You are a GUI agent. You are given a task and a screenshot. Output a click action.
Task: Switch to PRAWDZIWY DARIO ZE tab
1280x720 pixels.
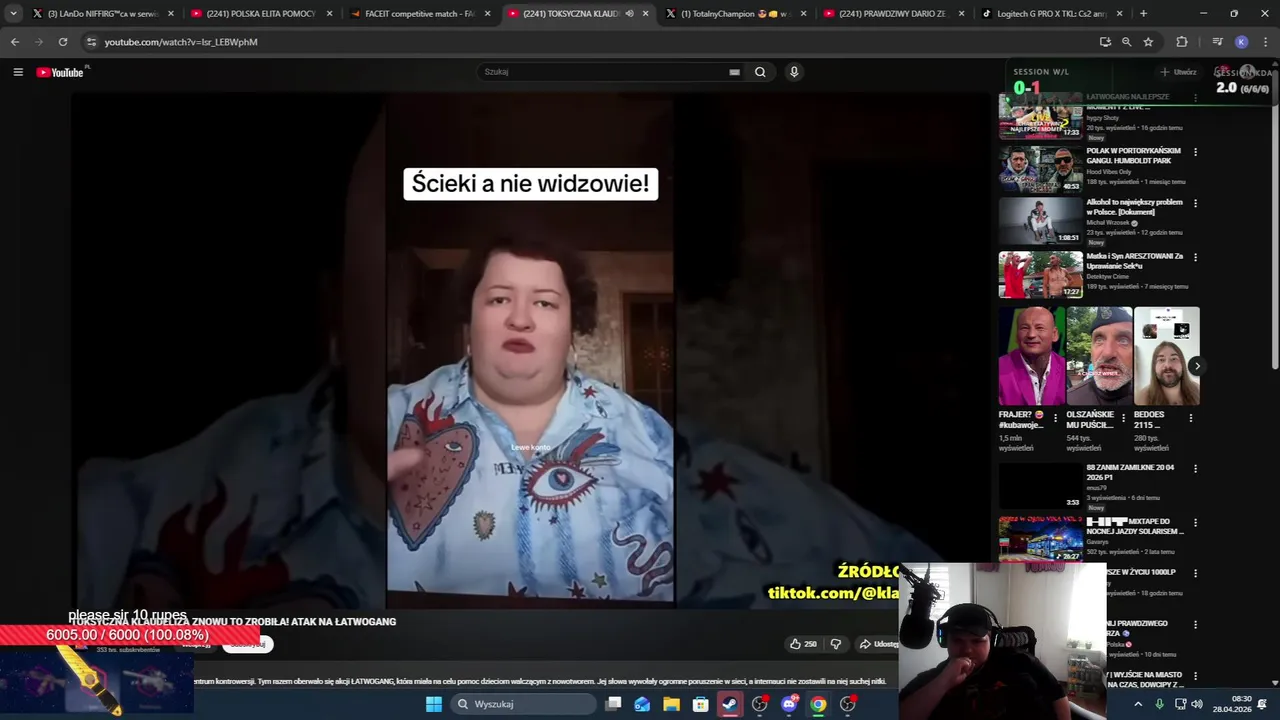tap(895, 13)
